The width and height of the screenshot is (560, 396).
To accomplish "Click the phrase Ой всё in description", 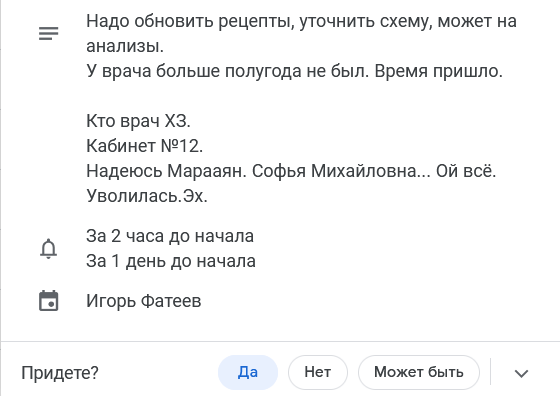I will [x=466, y=171].
